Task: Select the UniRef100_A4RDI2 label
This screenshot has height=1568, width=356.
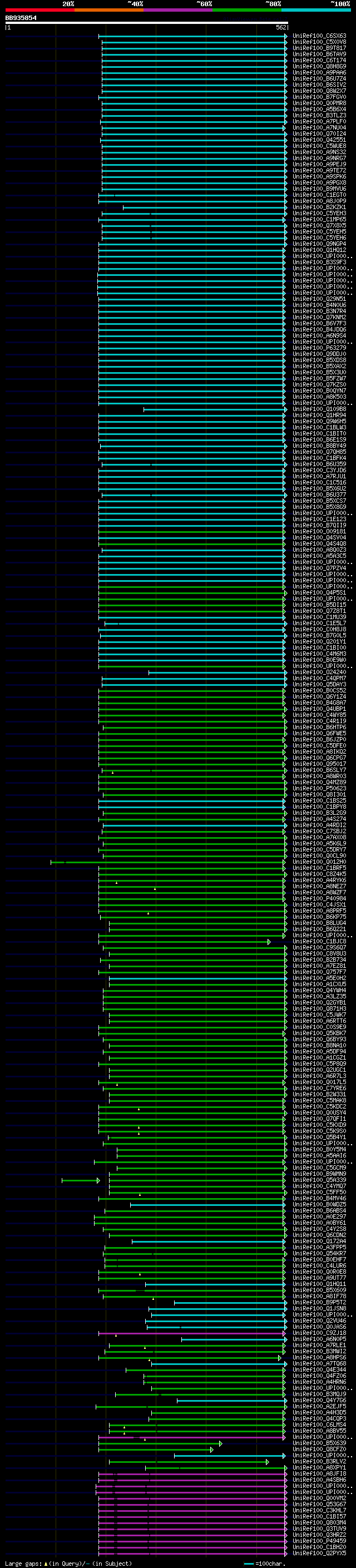Action: pos(319,825)
